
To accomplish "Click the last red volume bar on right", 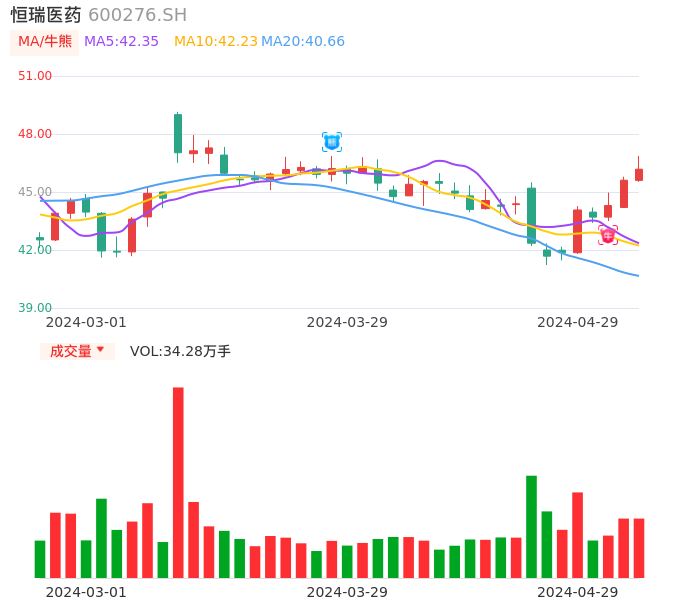I will pyautogui.click(x=639, y=548).
